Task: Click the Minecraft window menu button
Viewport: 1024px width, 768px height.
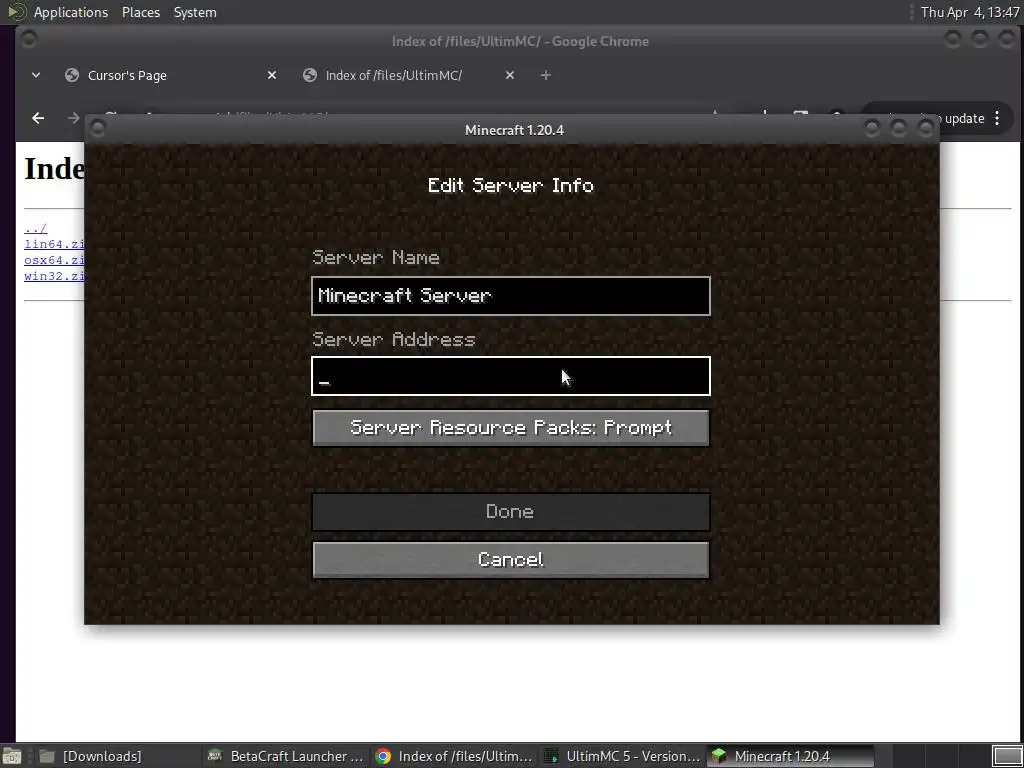Action: [97, 129]
